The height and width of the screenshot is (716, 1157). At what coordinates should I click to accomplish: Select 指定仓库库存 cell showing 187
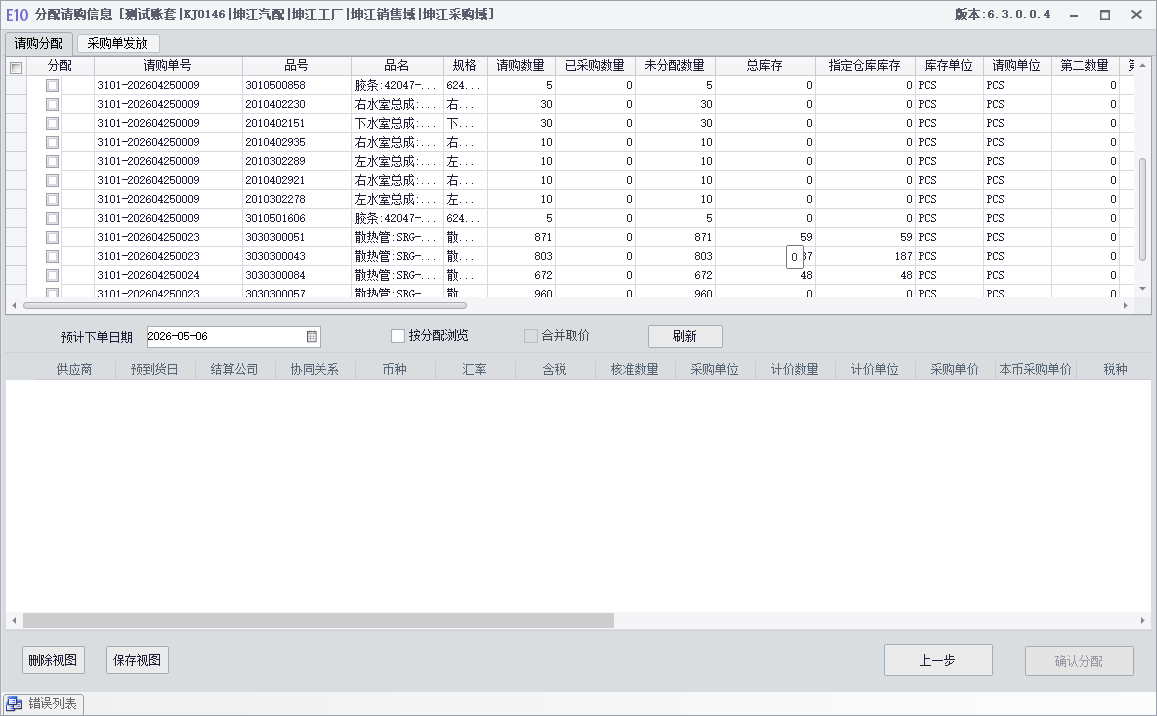tap(865, 256)
